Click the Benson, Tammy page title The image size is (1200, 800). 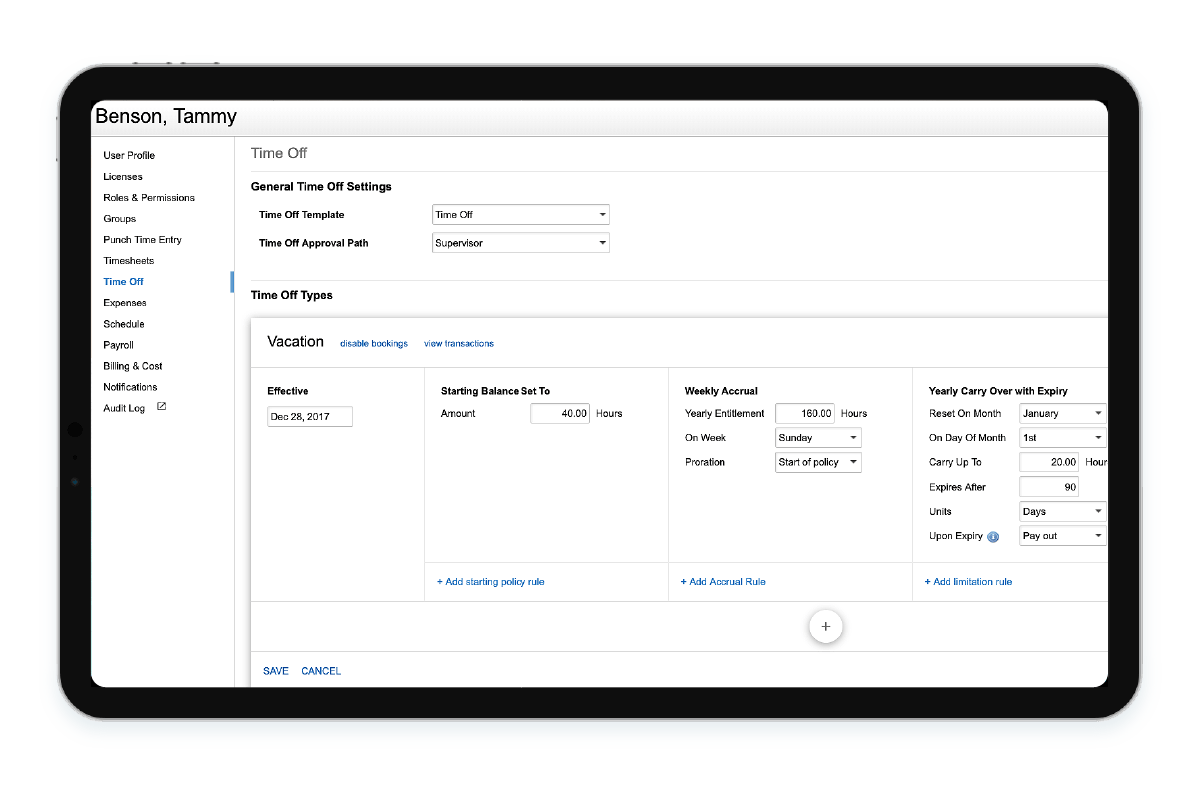(166, 117)
